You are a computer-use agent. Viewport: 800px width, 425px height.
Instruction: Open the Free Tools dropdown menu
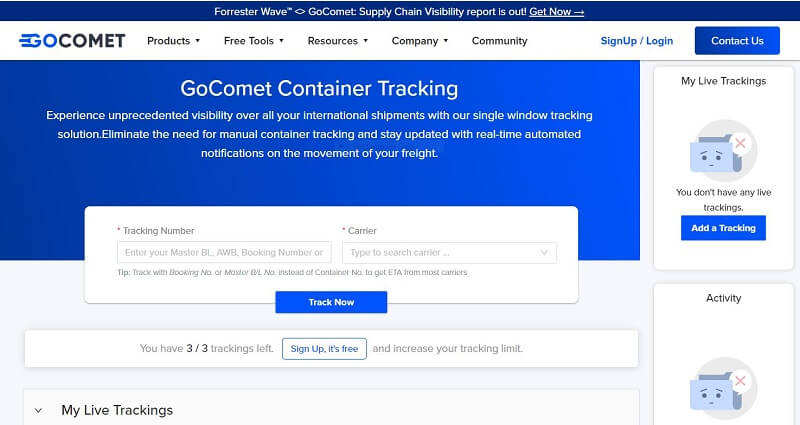(x=254, y=41)
